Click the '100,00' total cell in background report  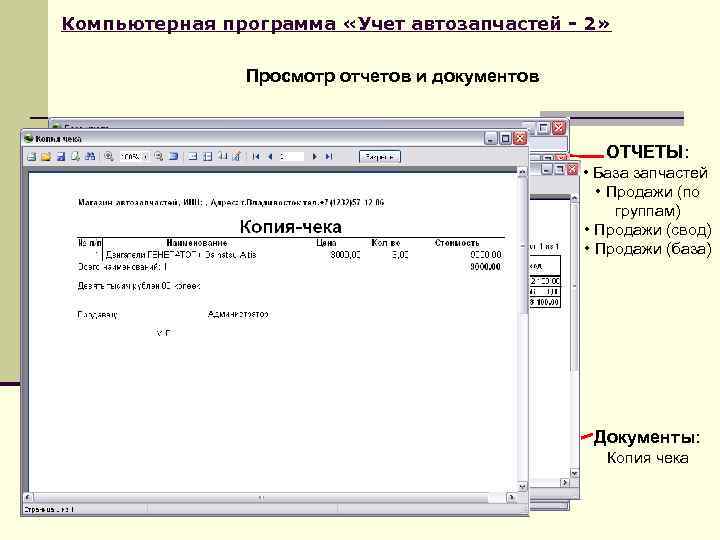[x=545, y=302]
